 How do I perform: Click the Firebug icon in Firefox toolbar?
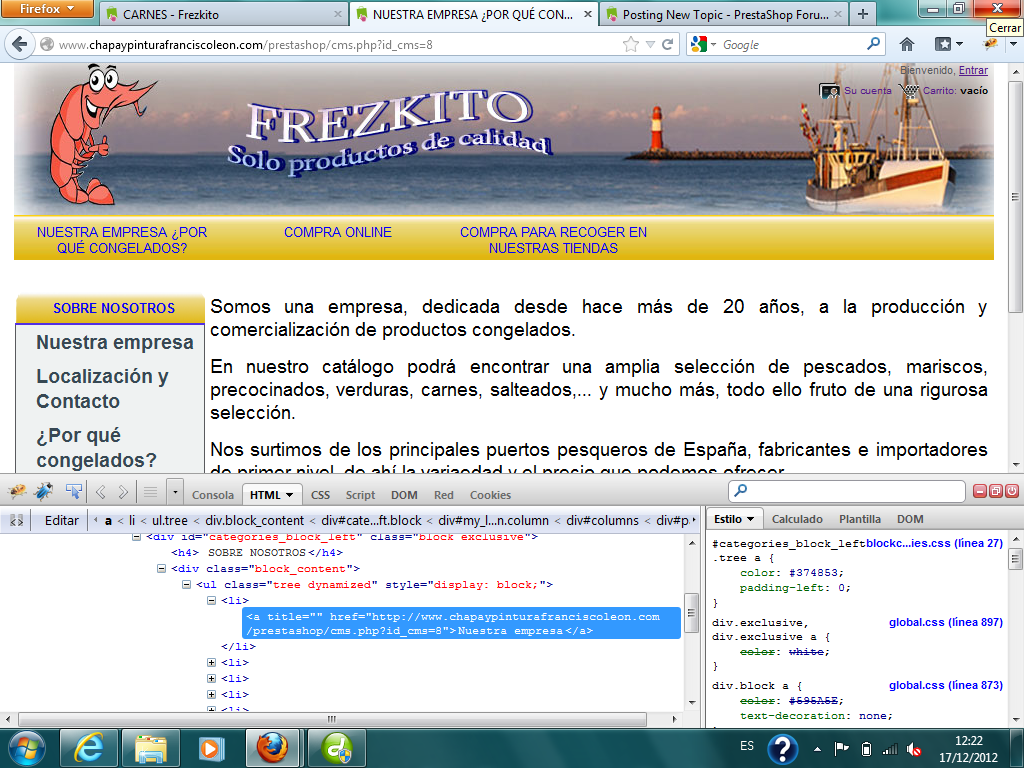pos(991,44)
